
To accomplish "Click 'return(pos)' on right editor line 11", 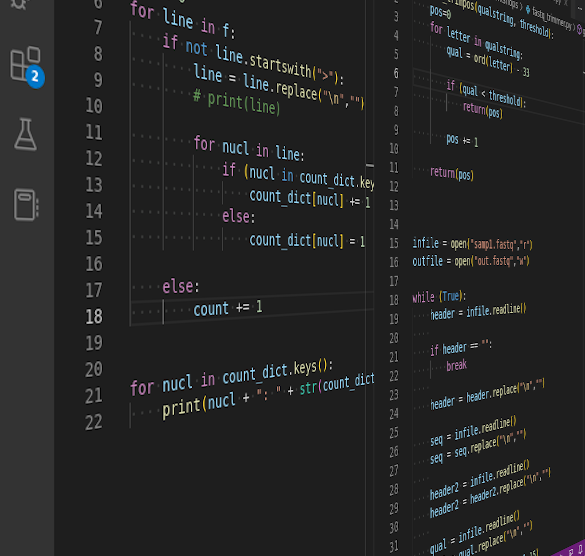I will pos(452,174).
